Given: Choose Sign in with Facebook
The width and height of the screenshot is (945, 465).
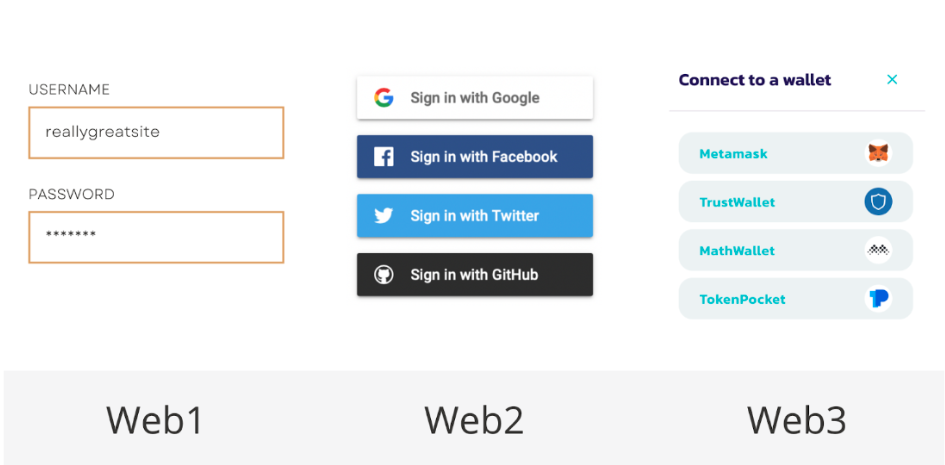Looking at the screenshot, I should click(x=475, y=157).
